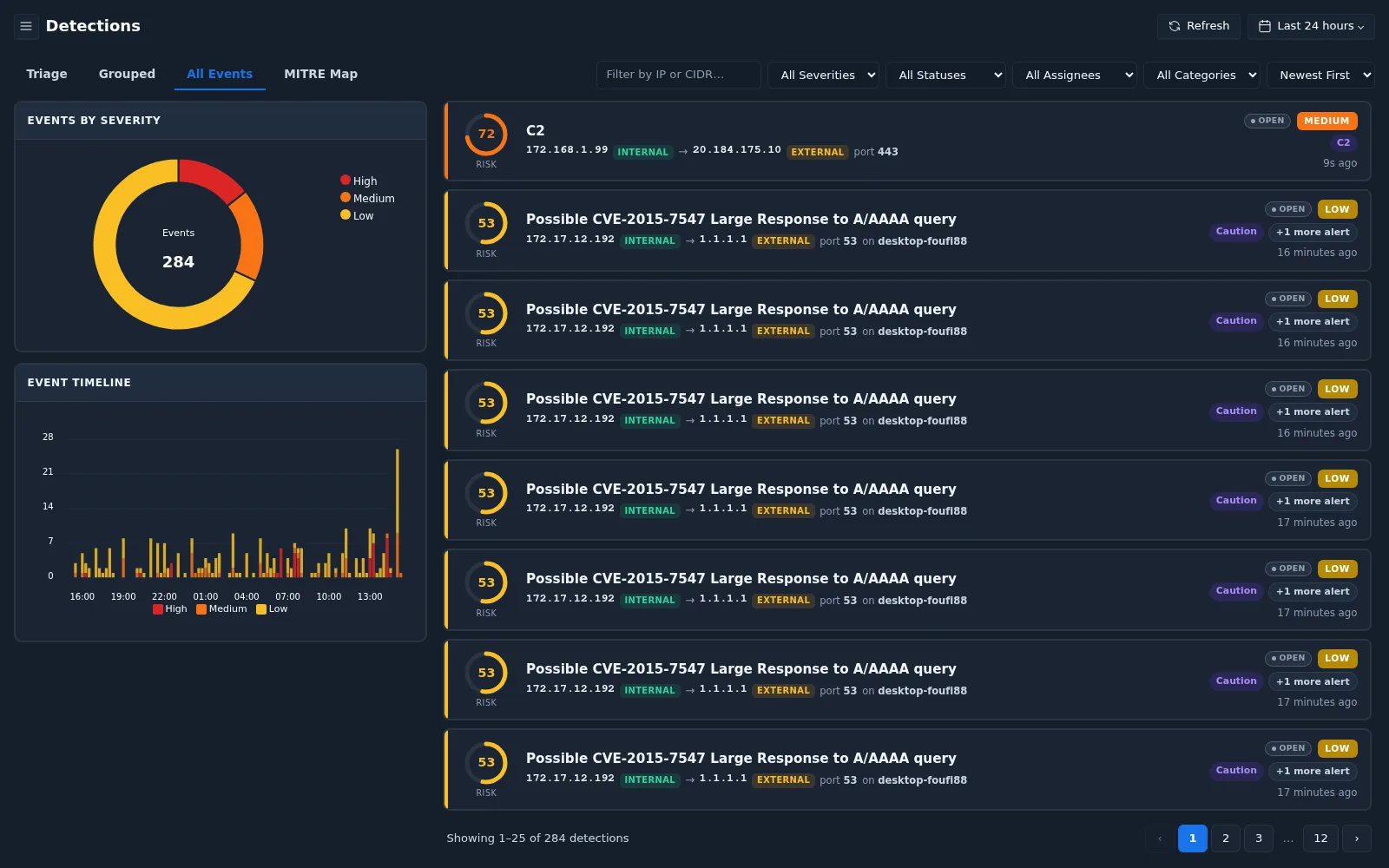Click the MEDIUM severity badge
1389x868 pixels.
point(1326,121)
